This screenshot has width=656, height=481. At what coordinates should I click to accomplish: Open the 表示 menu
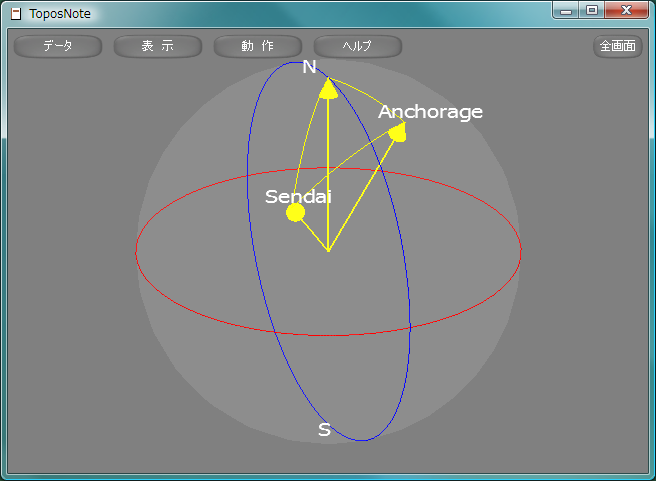[x=158, y=46]
